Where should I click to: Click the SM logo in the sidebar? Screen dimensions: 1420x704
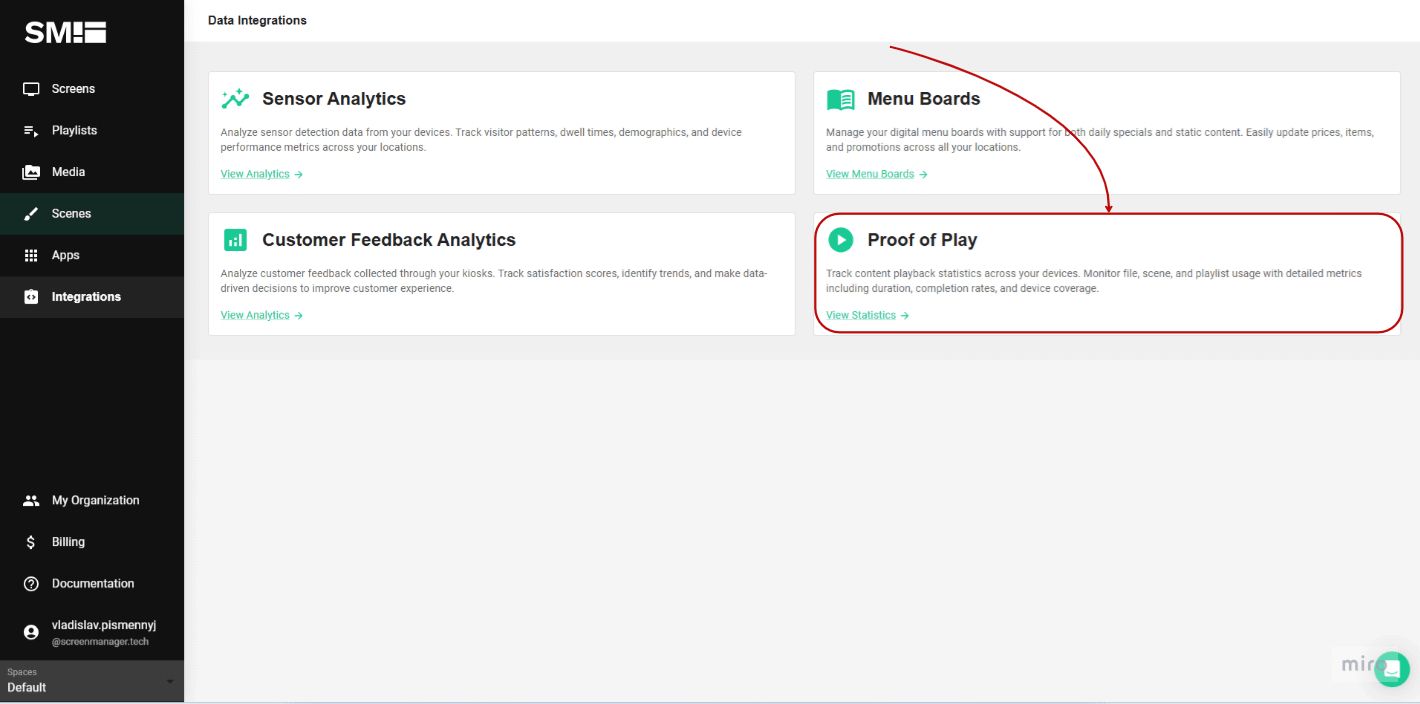[65, 32]
